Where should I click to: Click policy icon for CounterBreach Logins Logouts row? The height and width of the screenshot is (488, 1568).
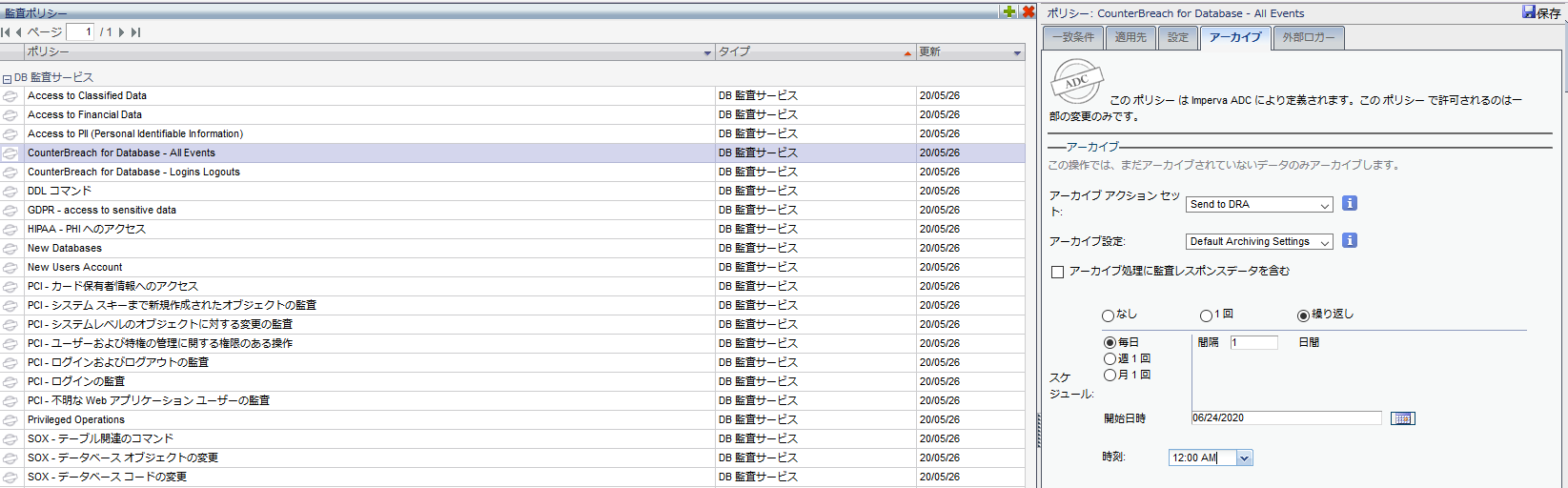click(10, 173)
